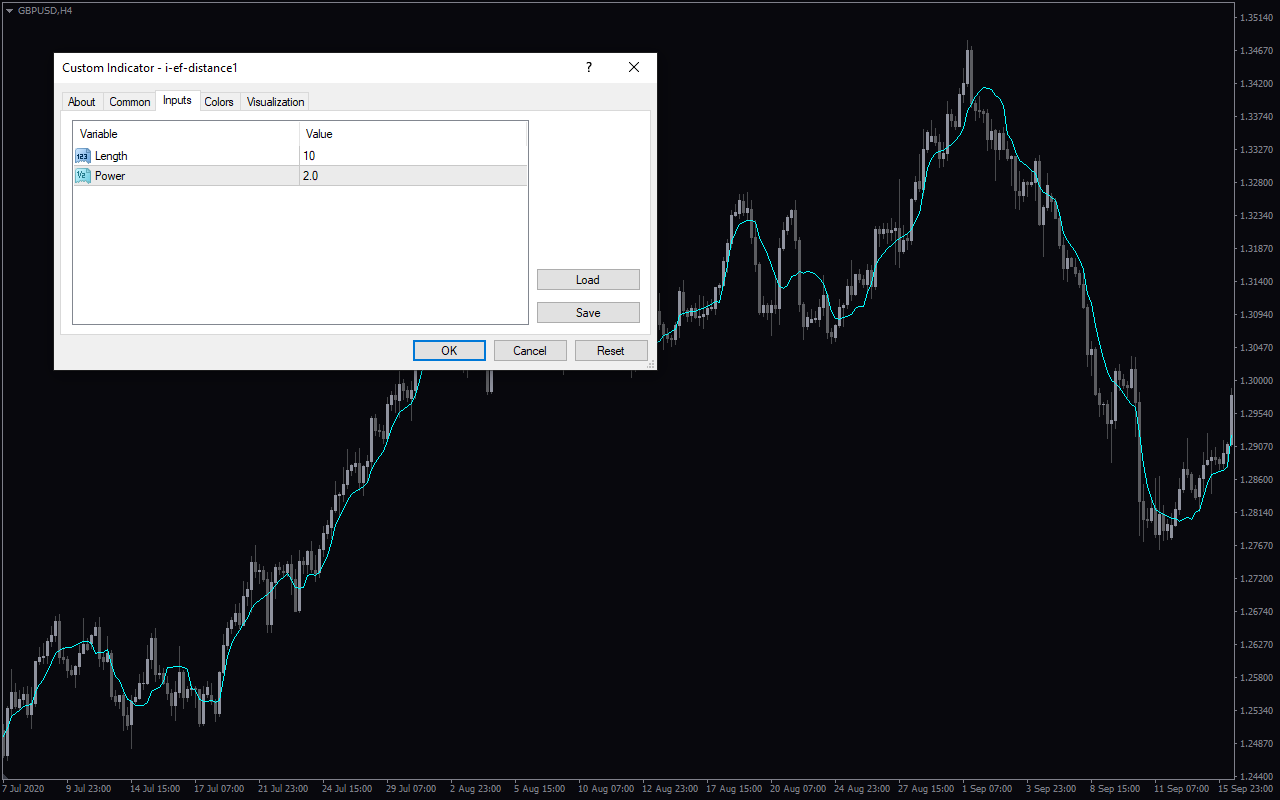
Task: Click the Power value 2.0
Action: [x=311, y=176]
